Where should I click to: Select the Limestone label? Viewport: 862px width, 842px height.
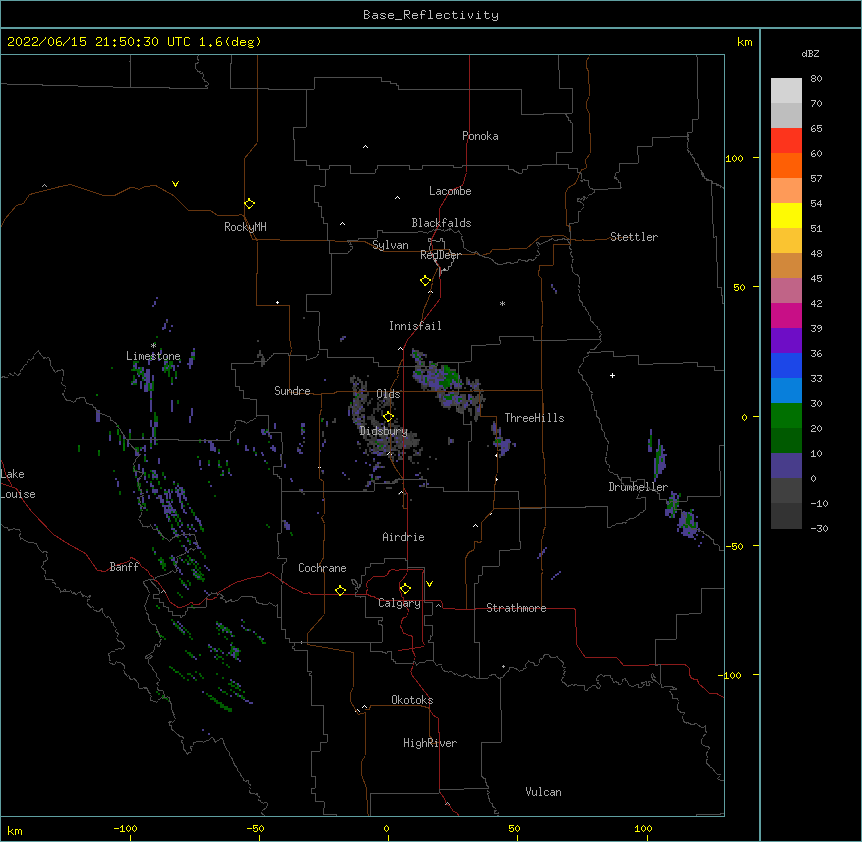click(153, 356)
